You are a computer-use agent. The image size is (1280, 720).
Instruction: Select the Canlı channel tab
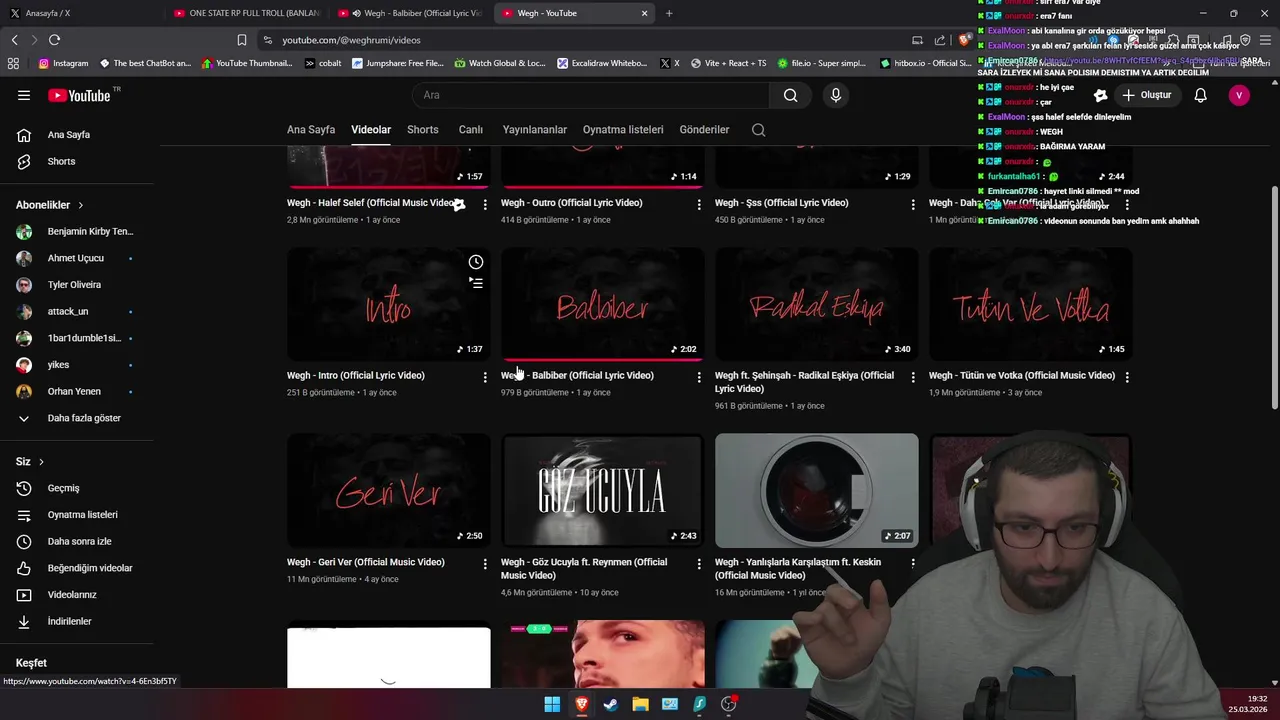pyautogui.click(x=470, y=130)
